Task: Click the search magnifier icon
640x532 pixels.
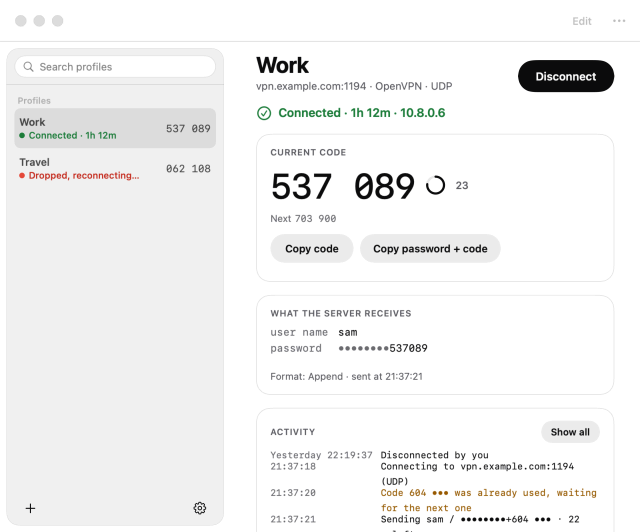Action: 28,67
